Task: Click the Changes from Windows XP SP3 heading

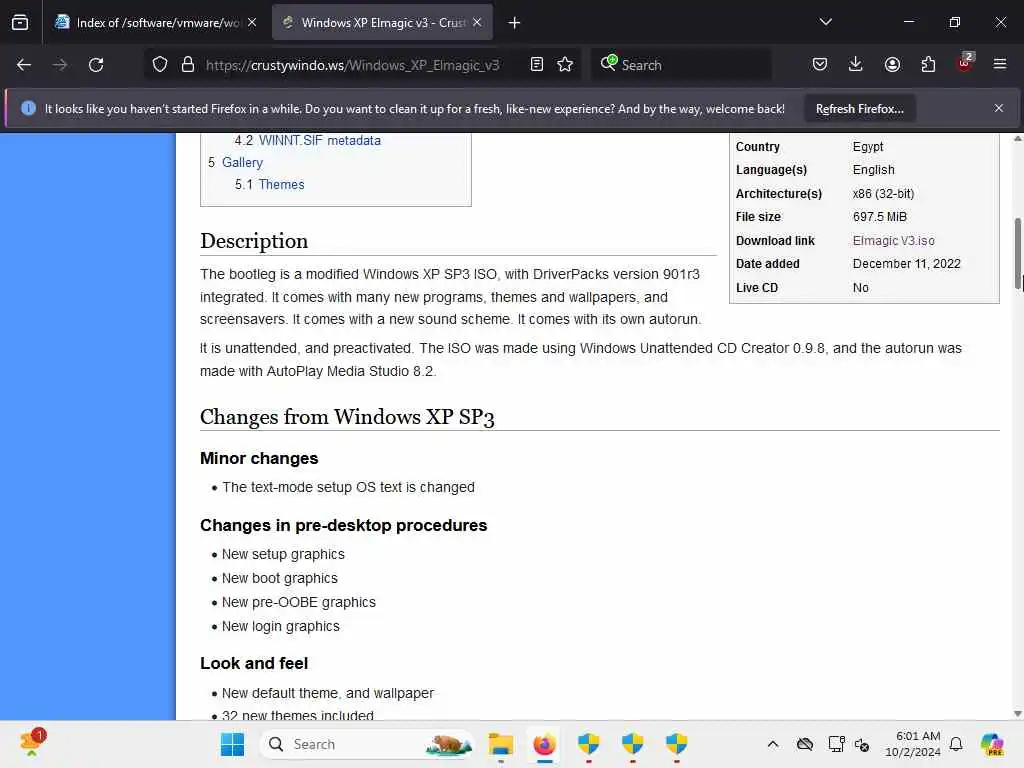Action: [x=347, y=417]
